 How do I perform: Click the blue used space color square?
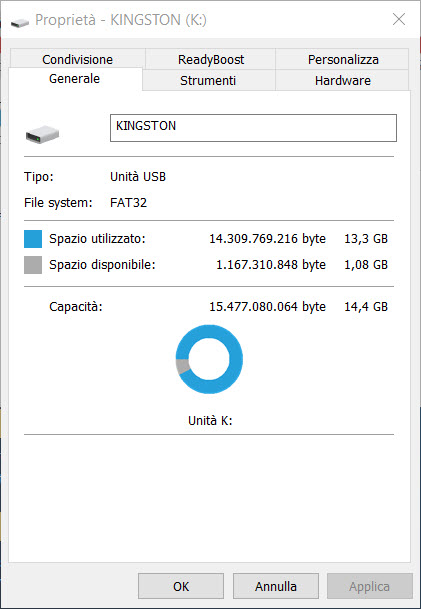click(33, 239)
